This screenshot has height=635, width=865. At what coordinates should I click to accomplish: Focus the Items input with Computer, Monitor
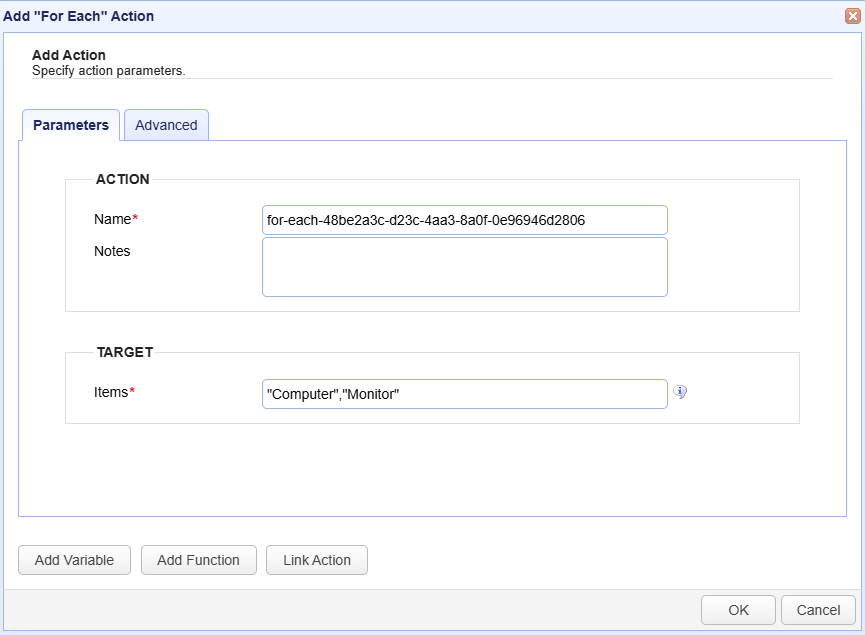464,394
